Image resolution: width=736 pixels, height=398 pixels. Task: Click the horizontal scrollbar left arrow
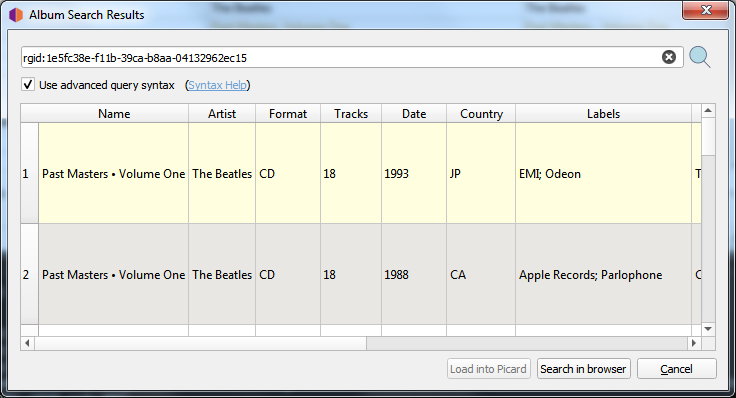pyautogui.click(x=27, y=343)
